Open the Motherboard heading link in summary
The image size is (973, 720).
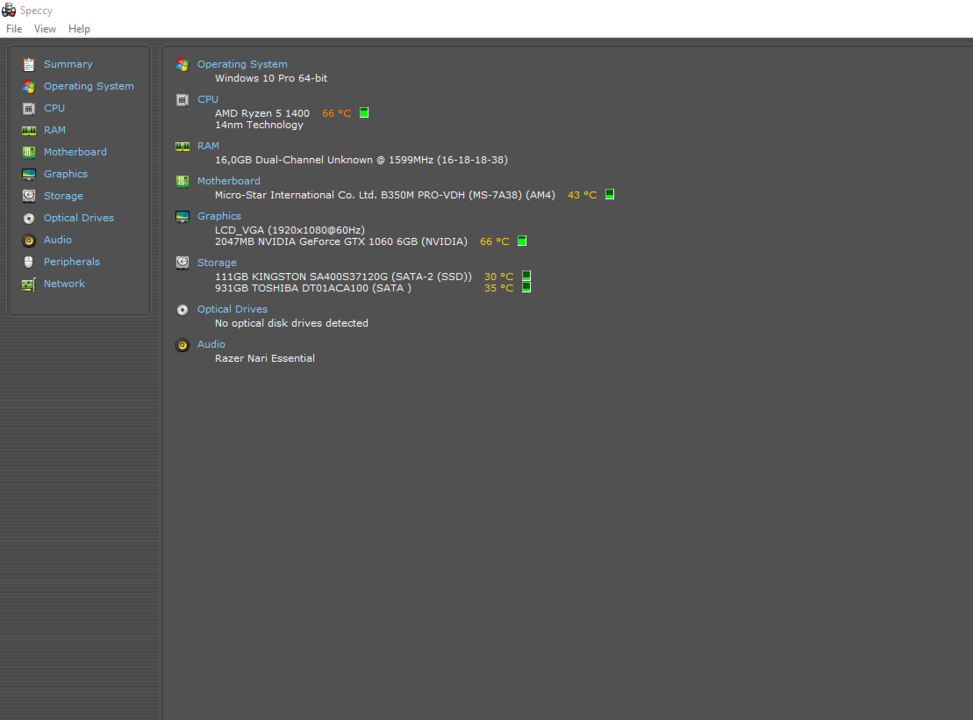coord(228,181)
